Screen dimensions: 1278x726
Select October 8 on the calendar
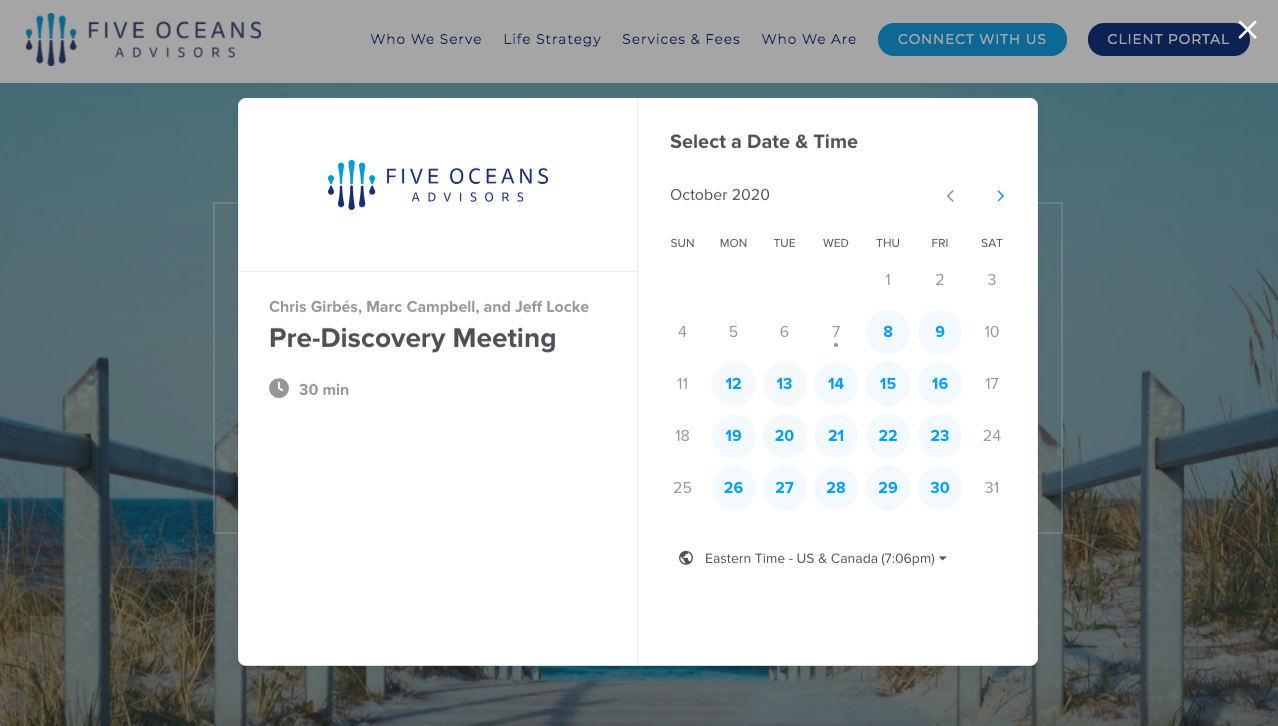pyautogui.click(x=888, y=331)
